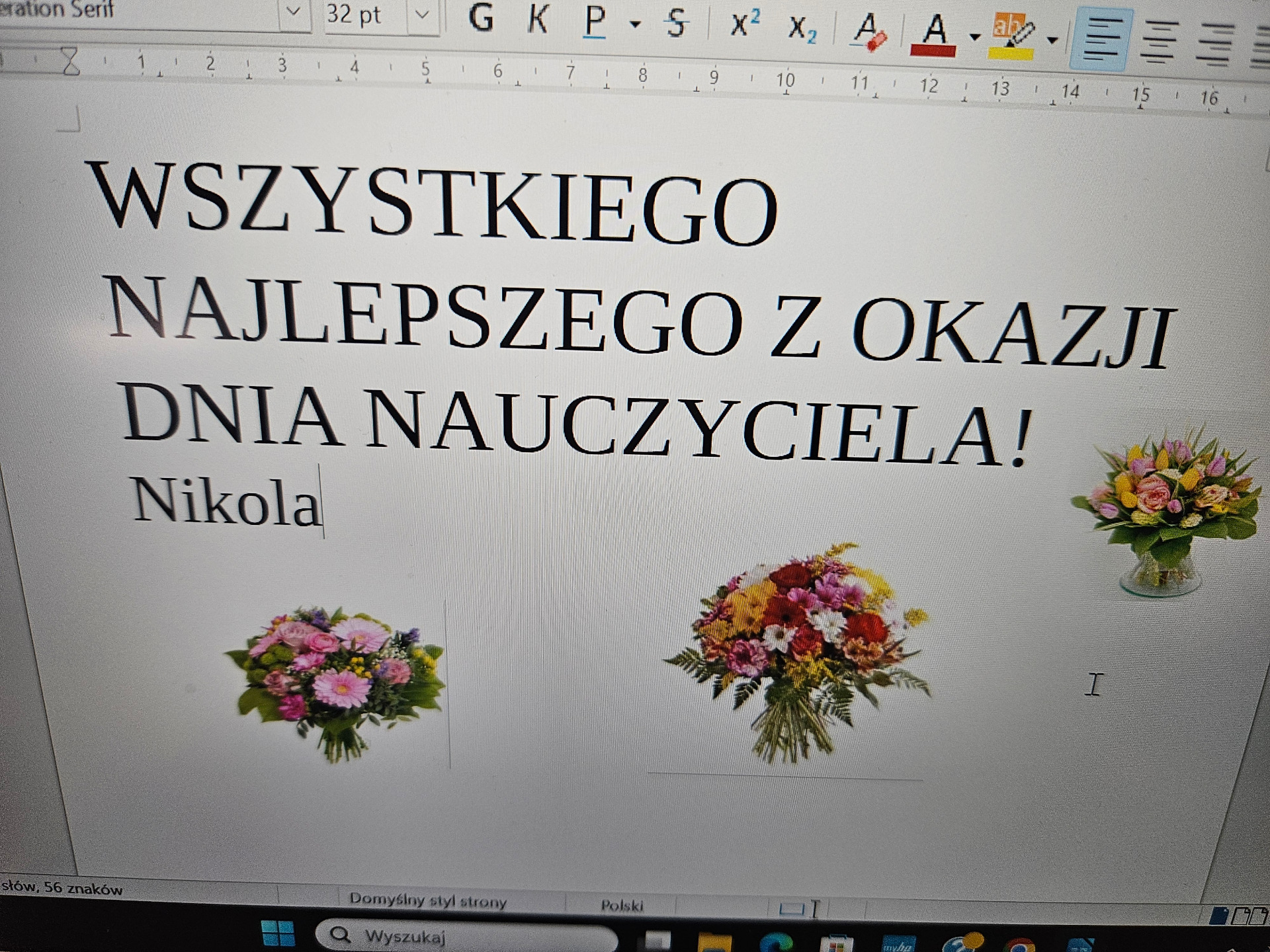Image resolution: width=1270 pixels, height=952 pixels.
Task: Open underline style dropdown arrow
Action: 635,25
